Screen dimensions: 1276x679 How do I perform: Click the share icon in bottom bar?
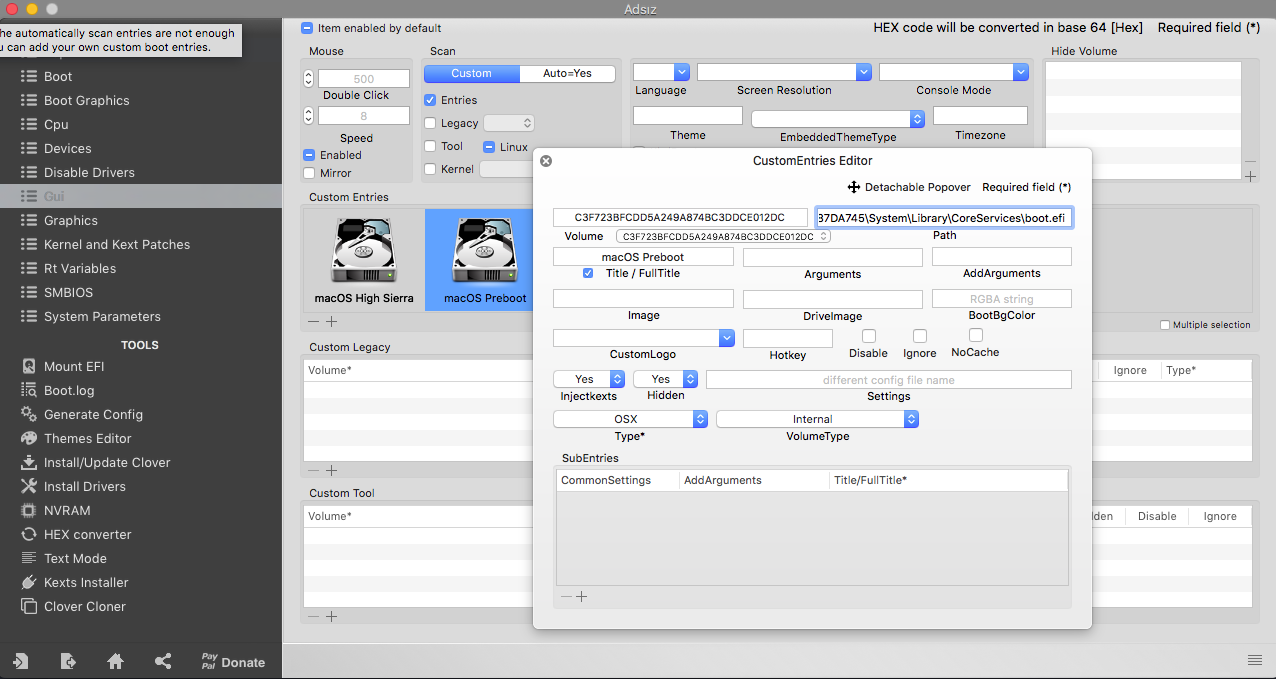[x=163, y=661]
